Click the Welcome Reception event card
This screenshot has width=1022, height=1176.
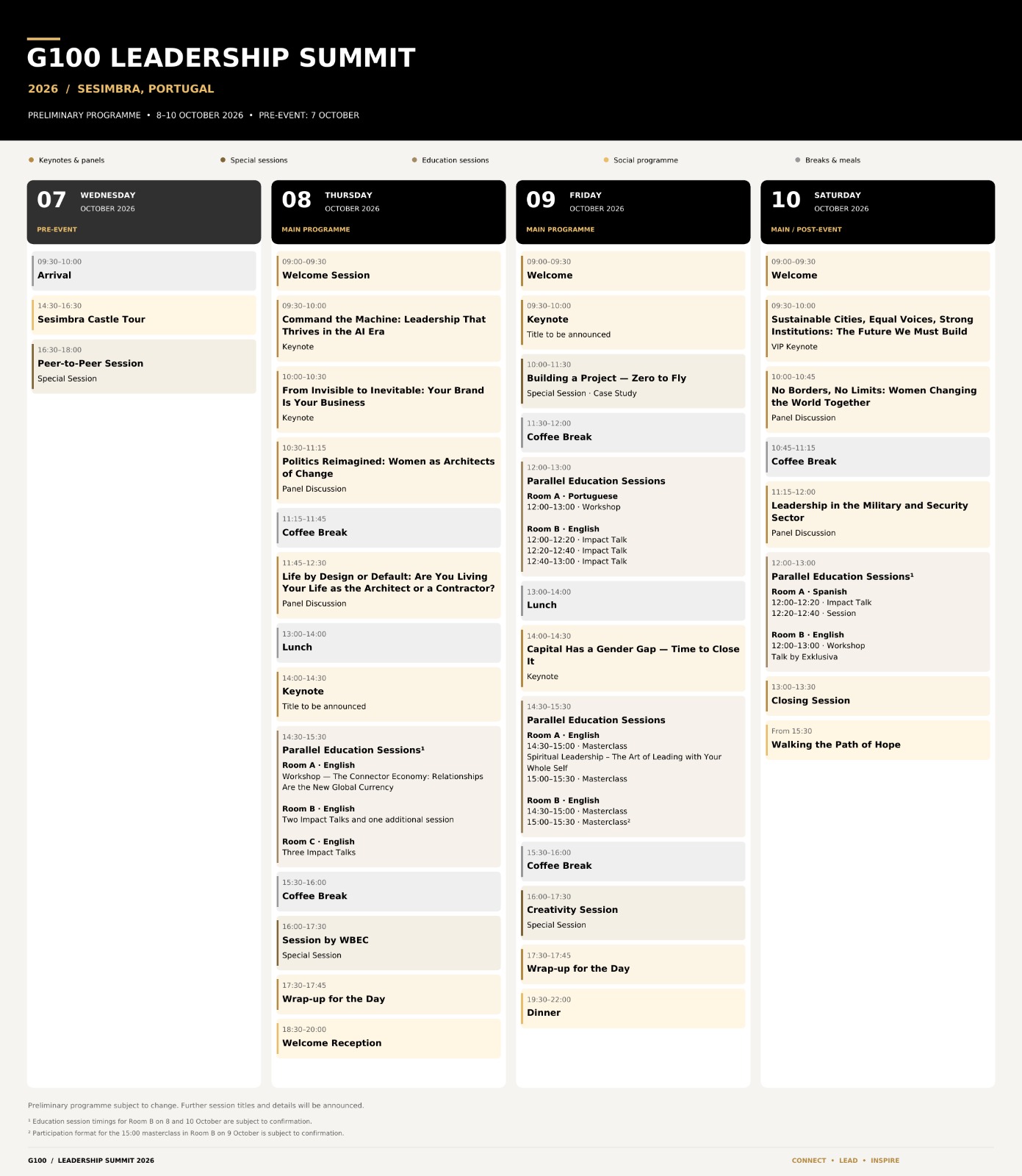(x=389, y=1038)
